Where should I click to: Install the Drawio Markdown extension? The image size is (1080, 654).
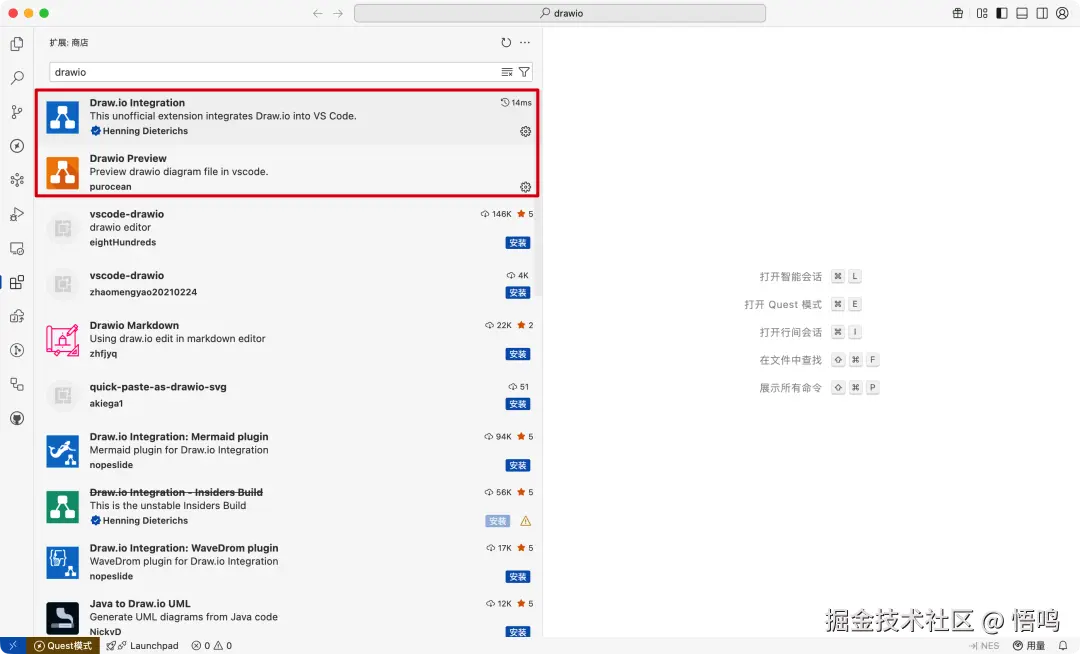pyautogui.click(x=518, y=354)
